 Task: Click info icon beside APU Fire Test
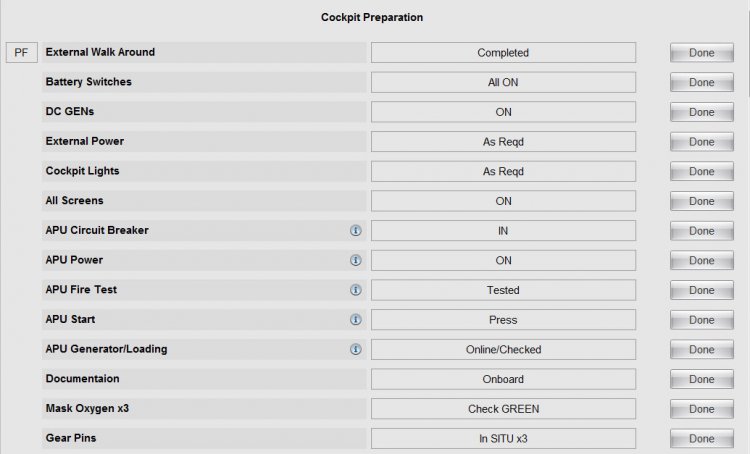(x=355, y=290)
